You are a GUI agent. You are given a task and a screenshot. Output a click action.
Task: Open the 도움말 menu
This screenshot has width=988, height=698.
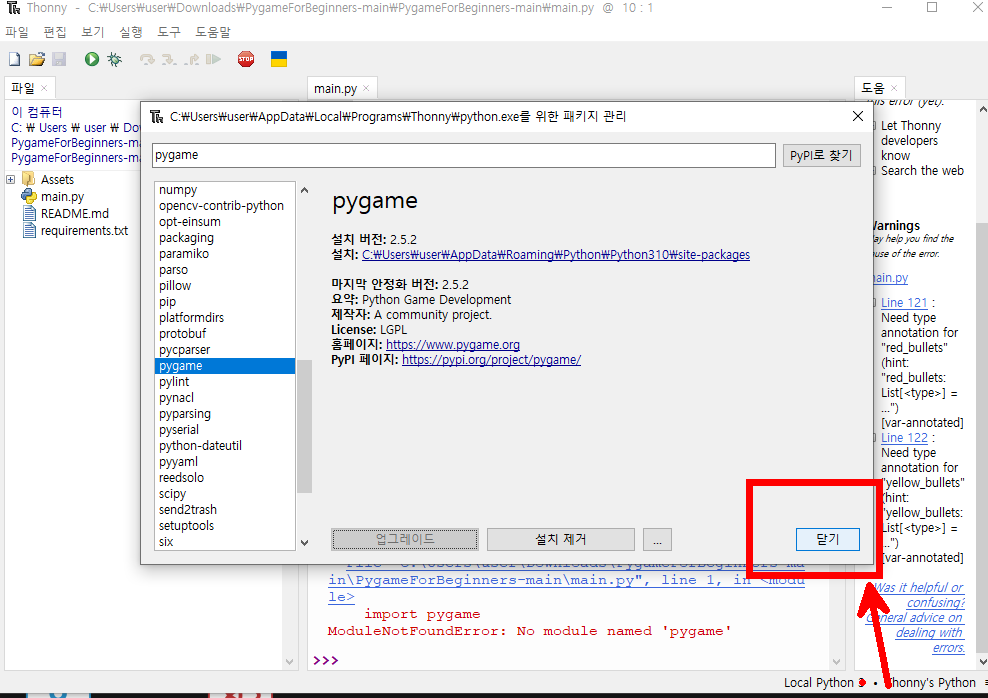[213, 32]
